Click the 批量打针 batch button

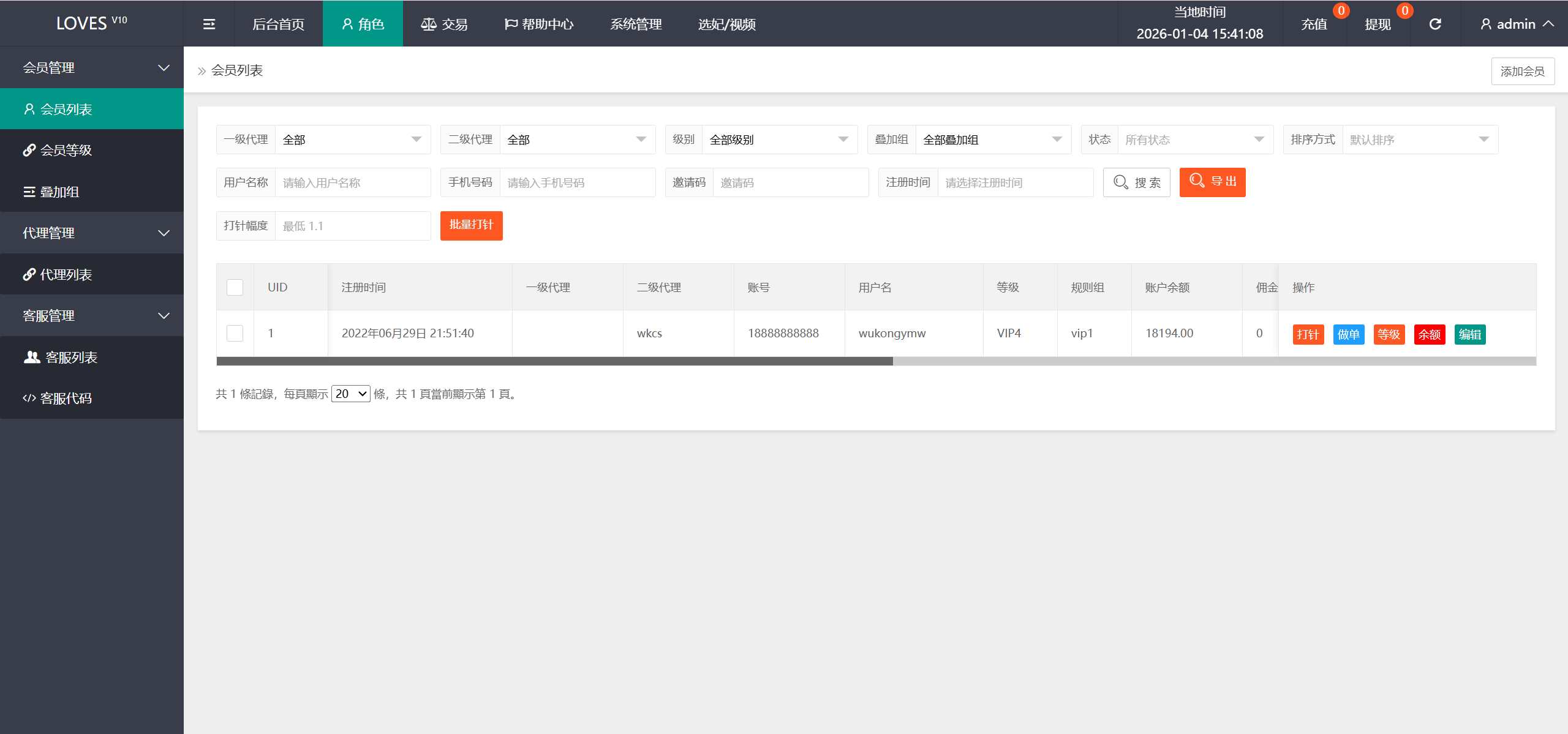[471, 225]
